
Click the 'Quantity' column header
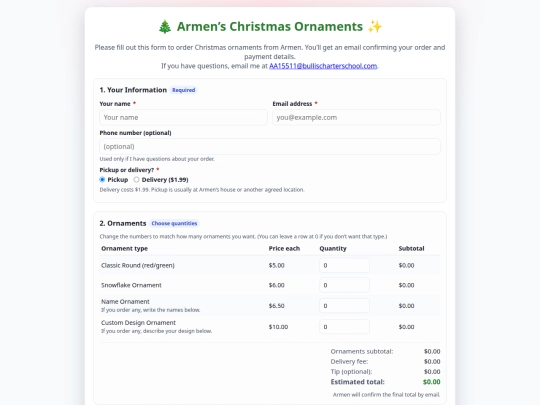tap(333, 248)
